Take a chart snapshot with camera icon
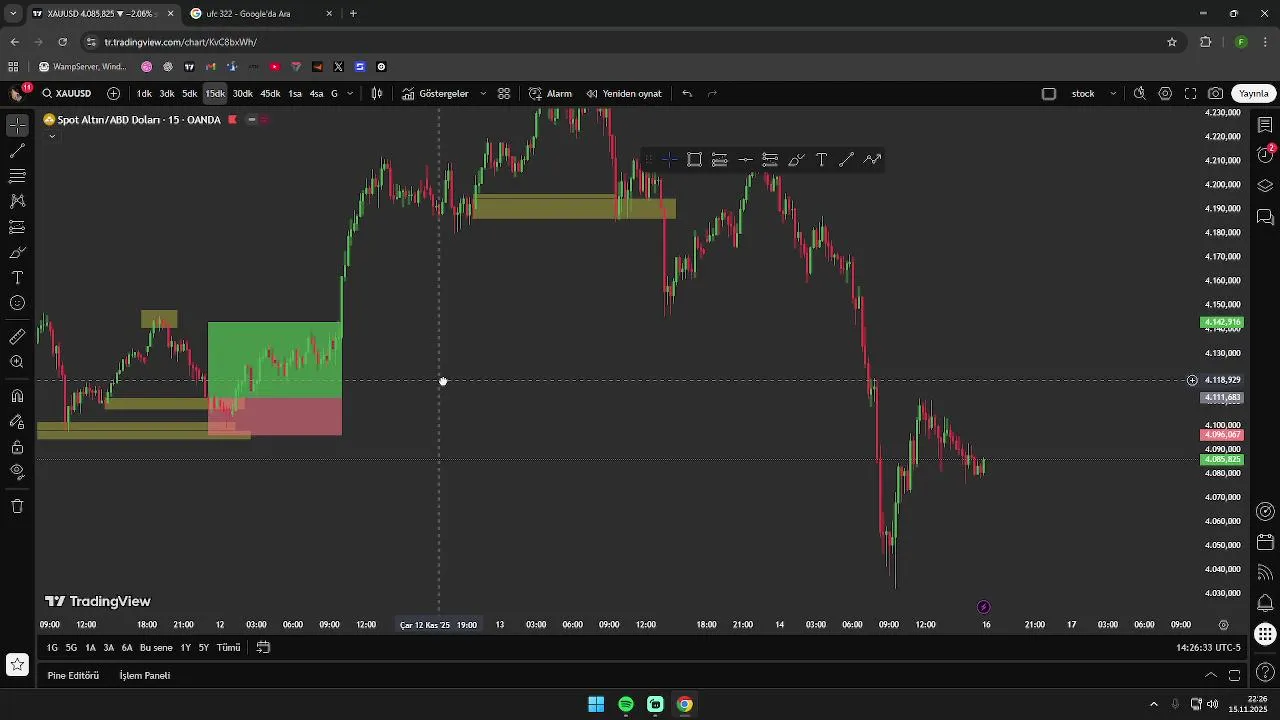1280x720 pixels. coord(1215,93)
